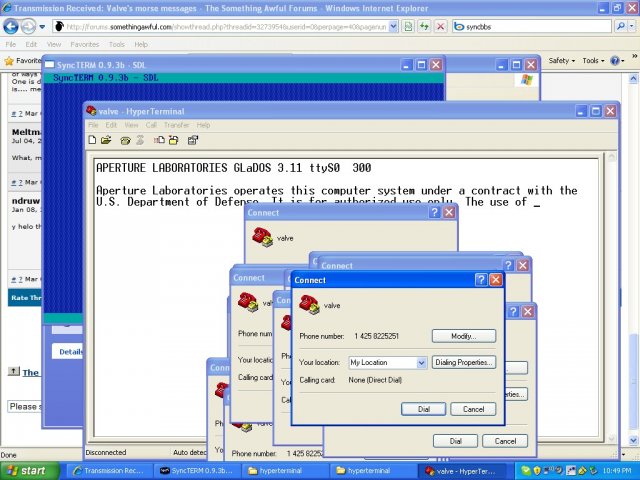Click the Dialing Properties... button

(463, 362)
